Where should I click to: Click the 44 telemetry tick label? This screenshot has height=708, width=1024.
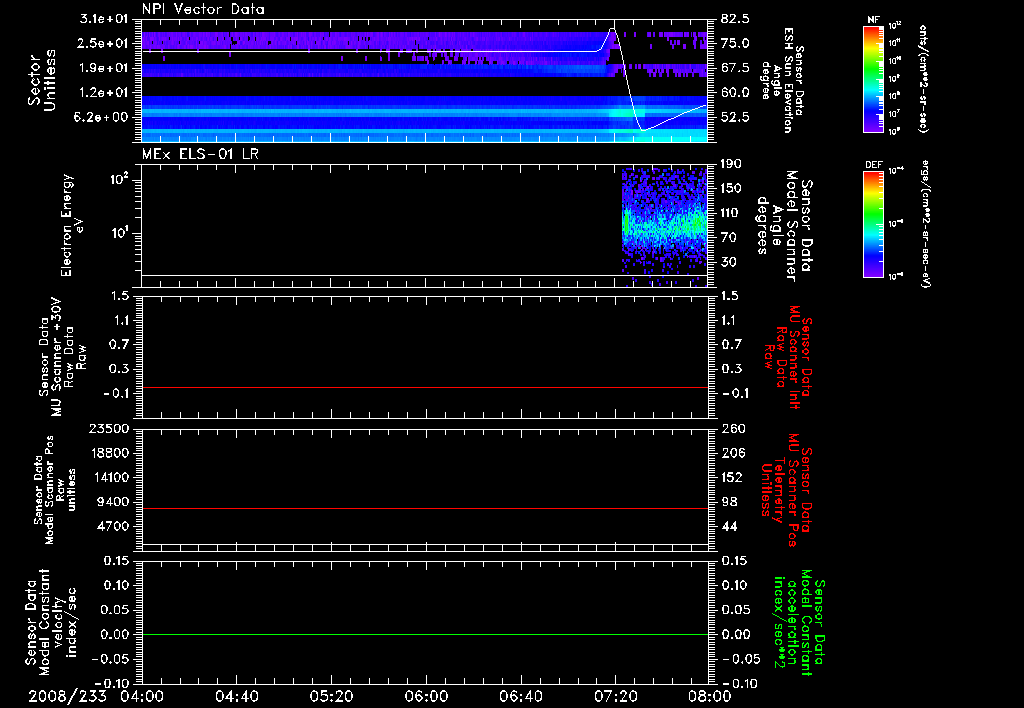coord(729,526)
